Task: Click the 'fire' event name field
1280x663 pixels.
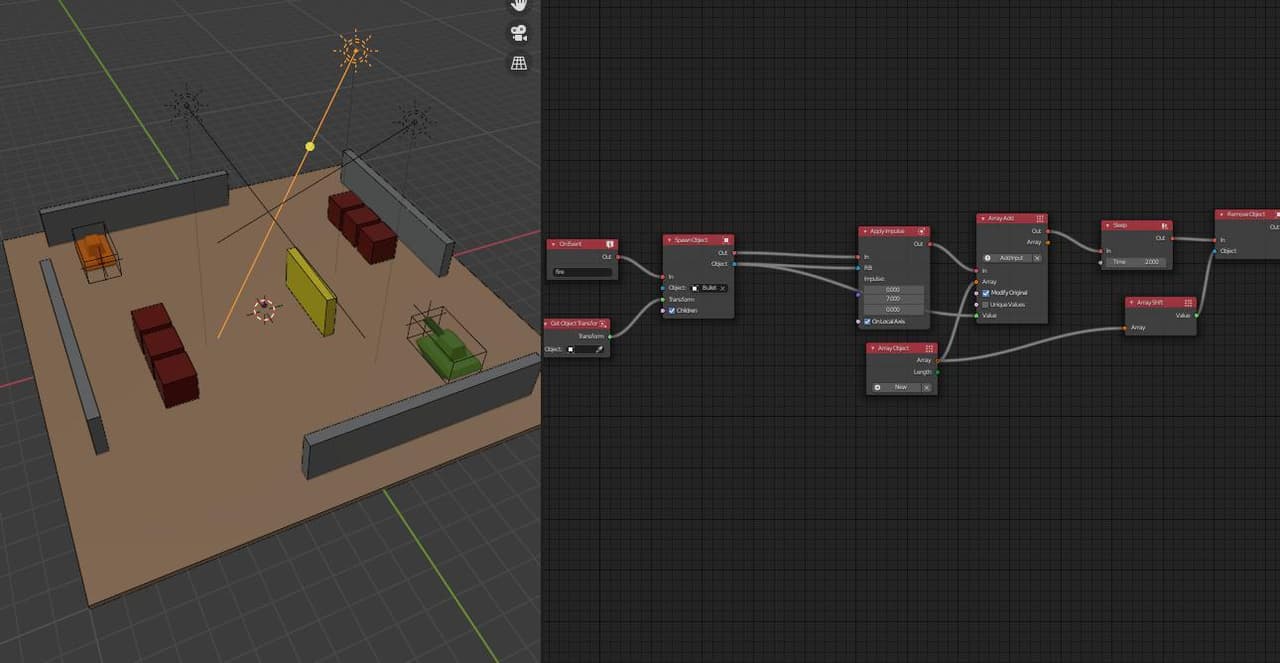Action: (583, 271)
